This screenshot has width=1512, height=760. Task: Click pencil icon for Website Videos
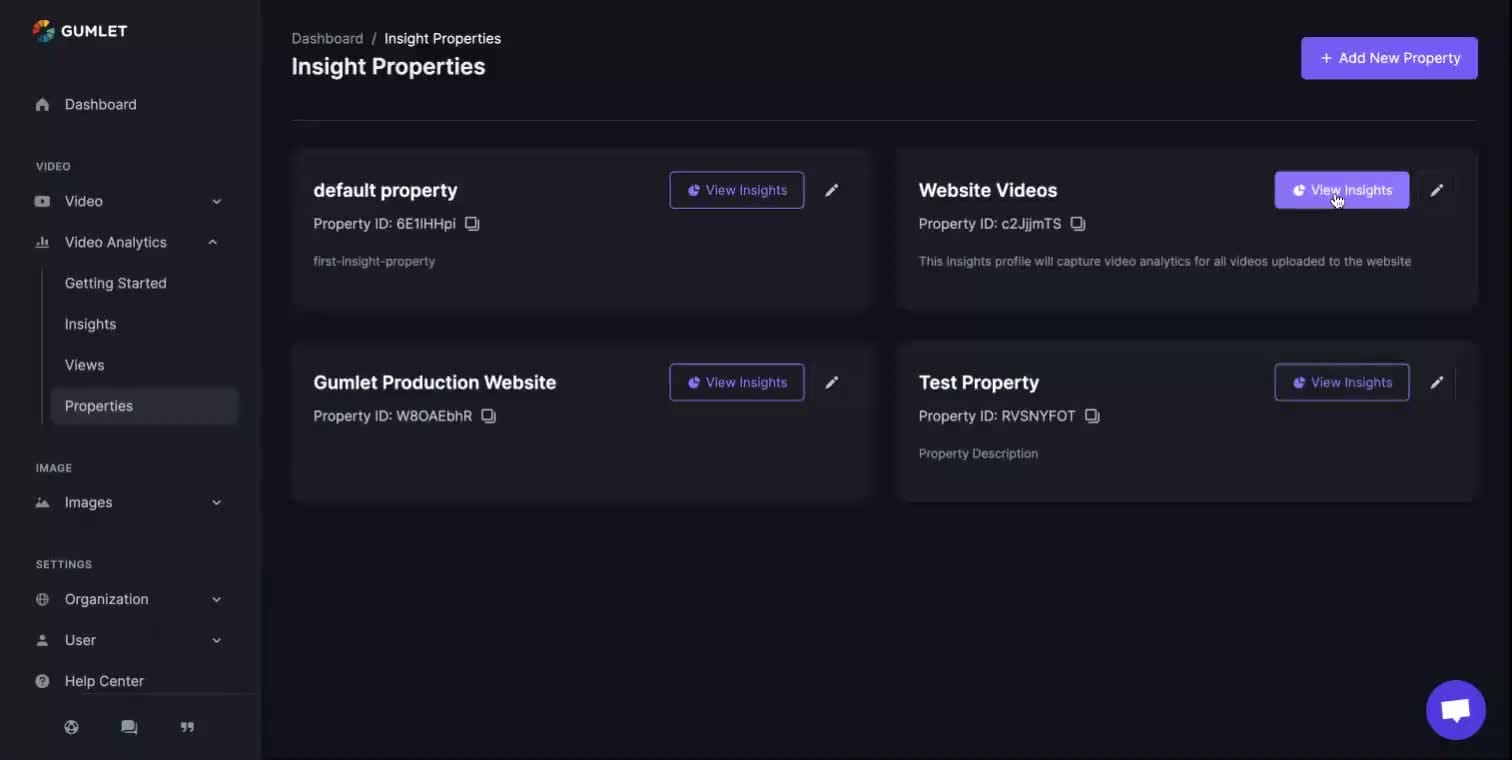click(1437, 190)
